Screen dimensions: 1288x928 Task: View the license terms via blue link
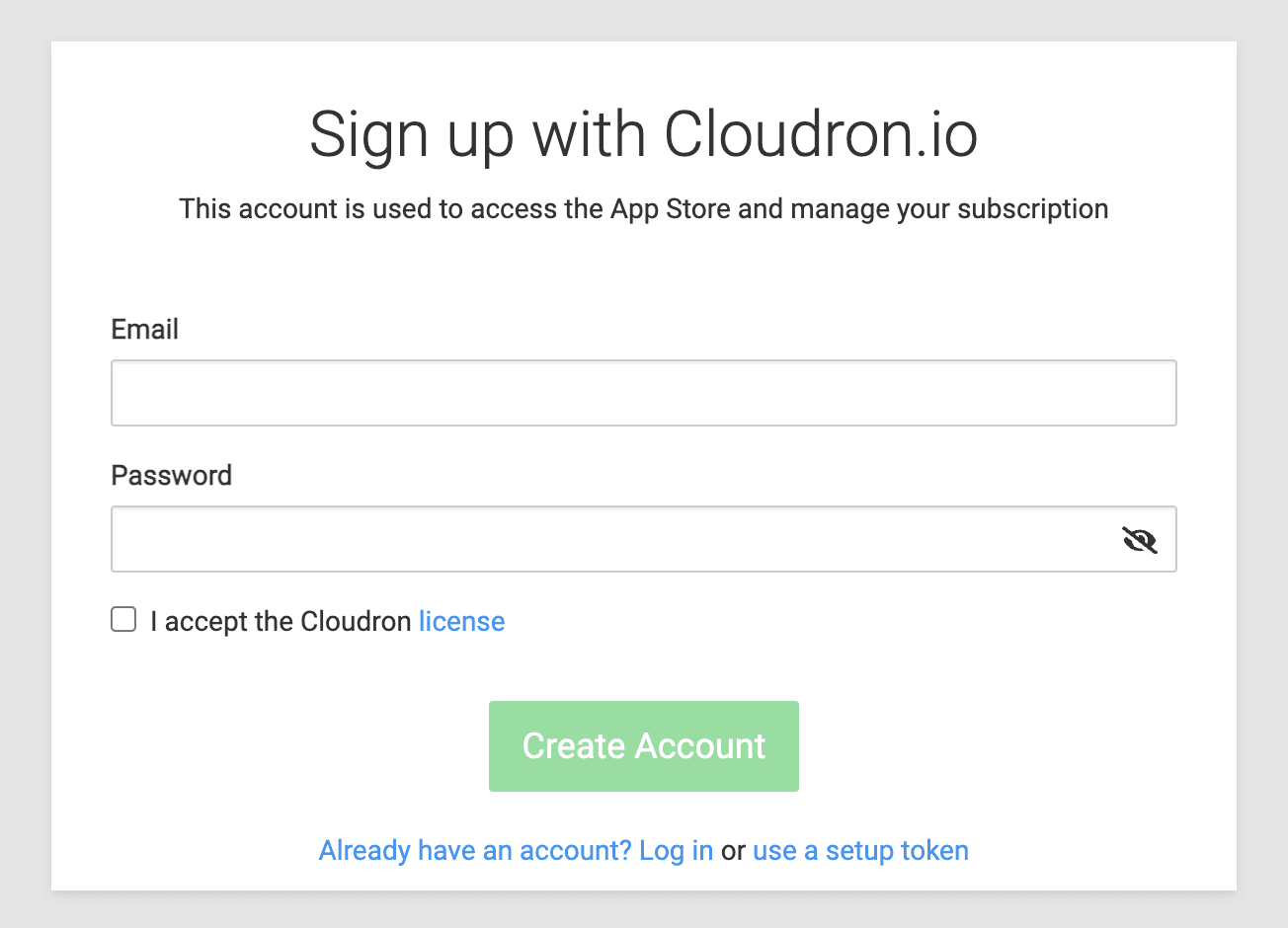click(x=461, y=621)
